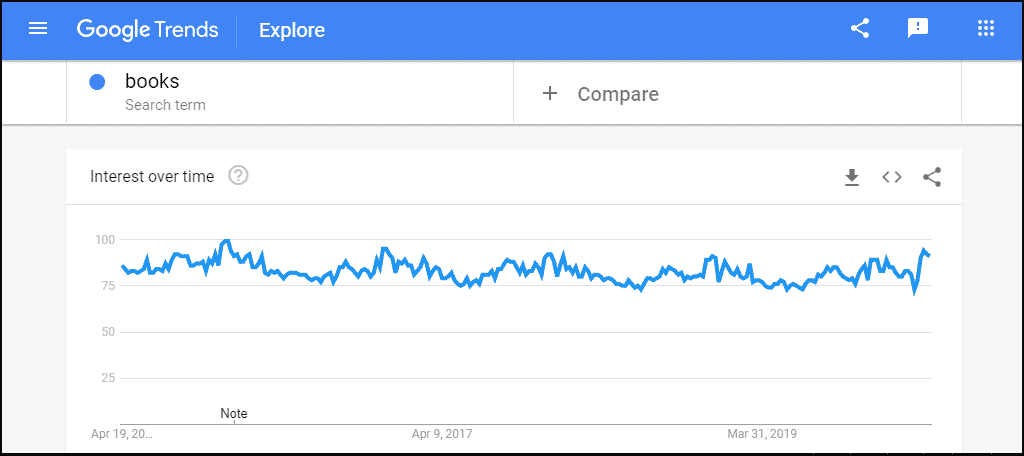This screenshot has width=1024, height=456.
Task: Open the Interest over time help icon
Action: tap(238, 176)
